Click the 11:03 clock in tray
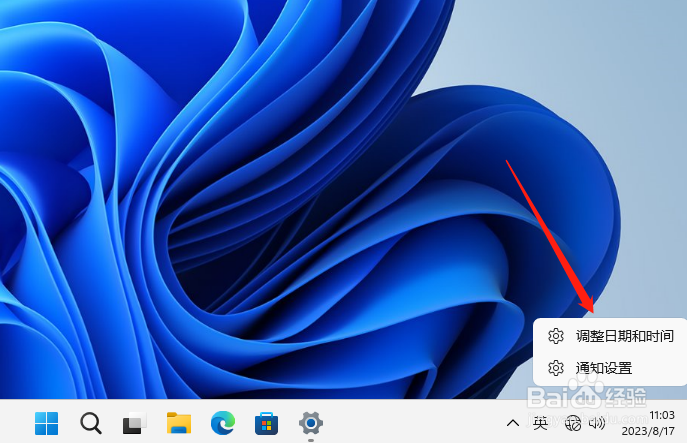The image size is (687, 443). click(x=662, y=415)
